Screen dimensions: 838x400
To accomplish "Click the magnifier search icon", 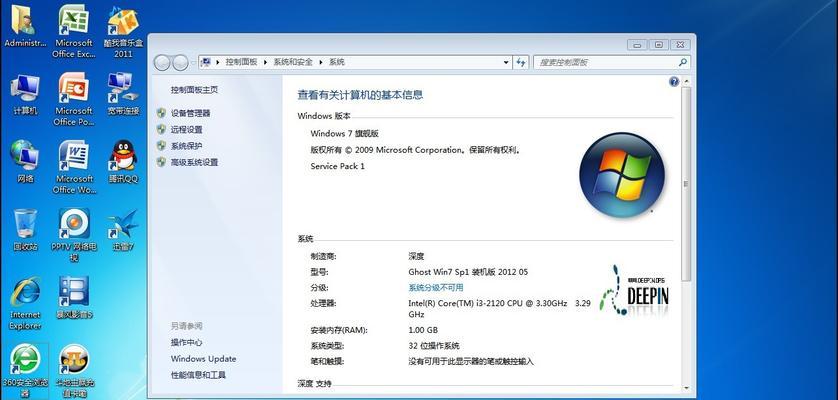I will point(682,62).
